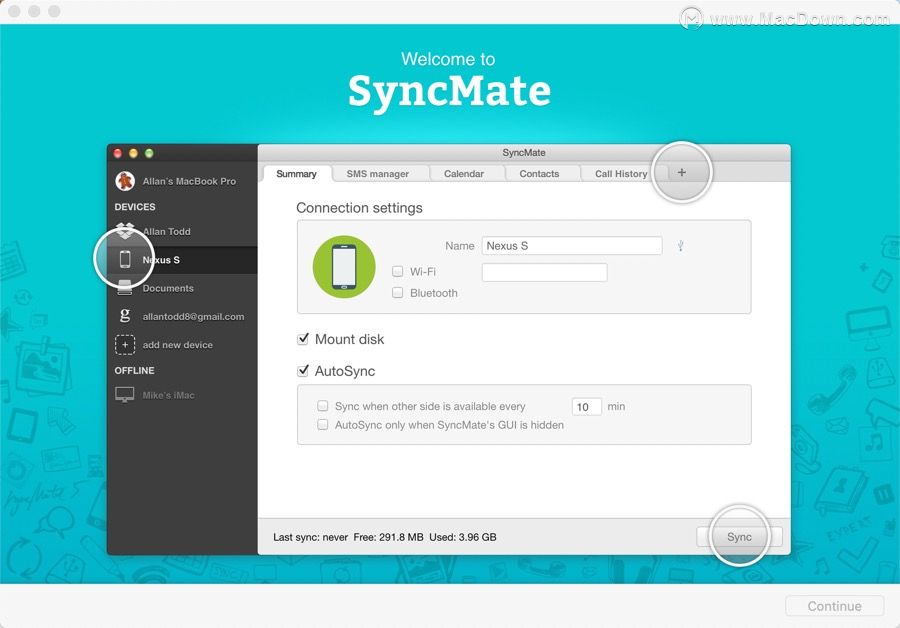Open the Summary tab

(x=296, y=173)
